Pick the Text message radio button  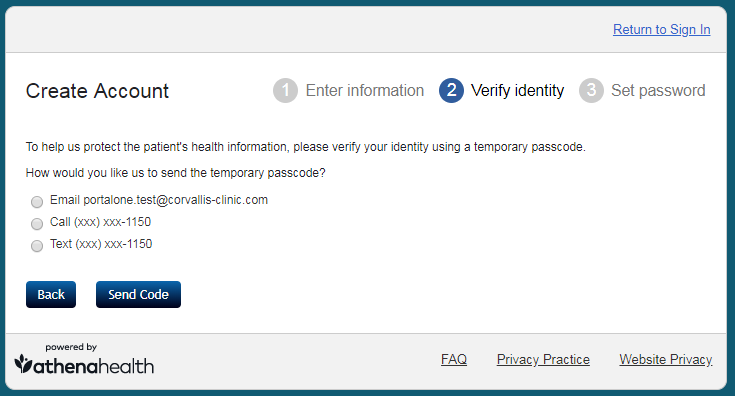[37, 246]
